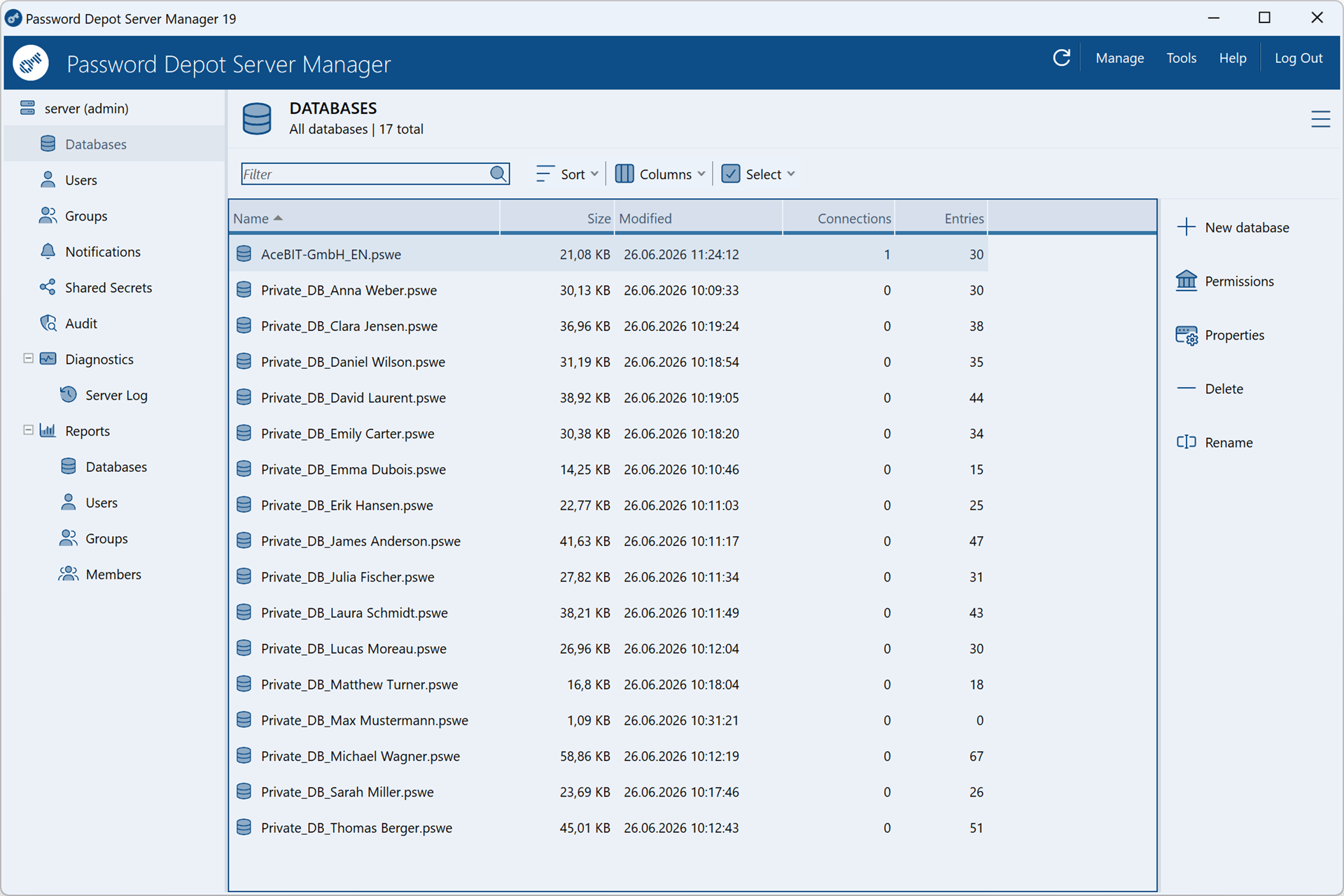Select Databases in the sidebar
The width and height of the screenshot is (1344, 896).
115,144
